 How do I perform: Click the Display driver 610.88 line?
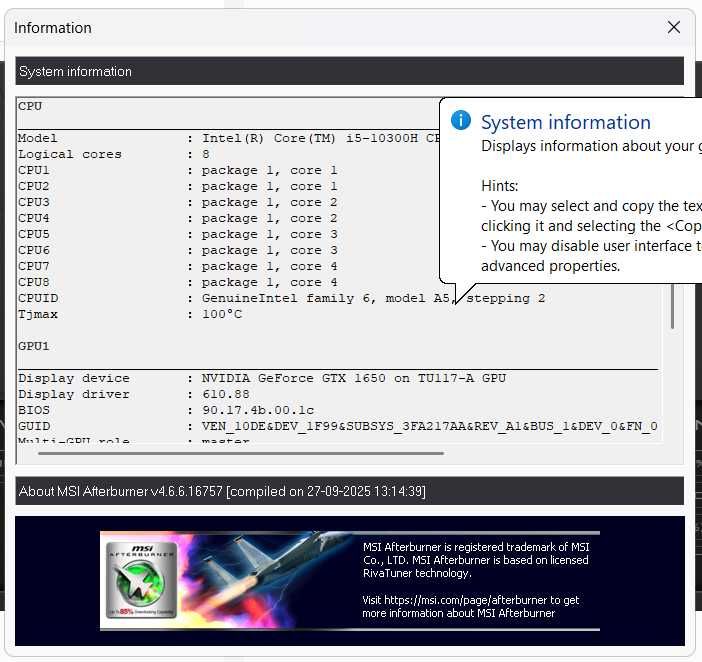click(x=134, y=394)
